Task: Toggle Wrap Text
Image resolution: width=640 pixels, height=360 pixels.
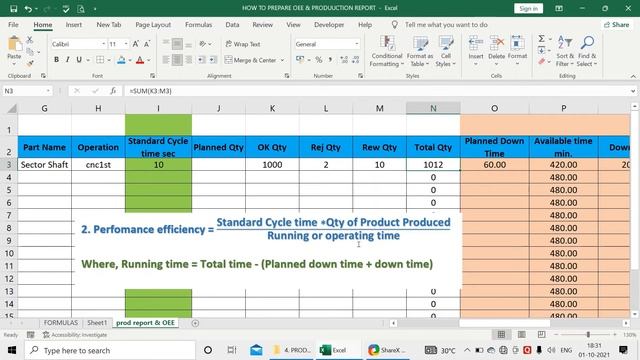Action: point(243,44)
